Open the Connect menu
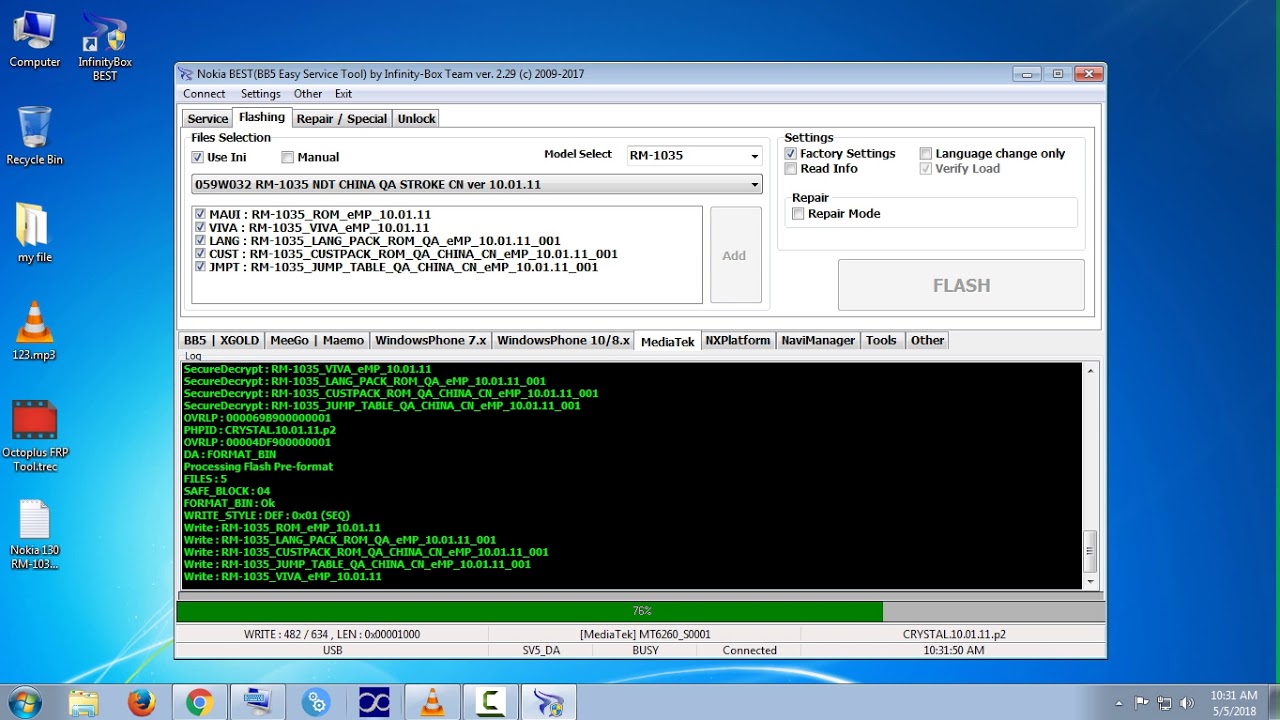This screenshot has width=1280, height=720. 204,94
